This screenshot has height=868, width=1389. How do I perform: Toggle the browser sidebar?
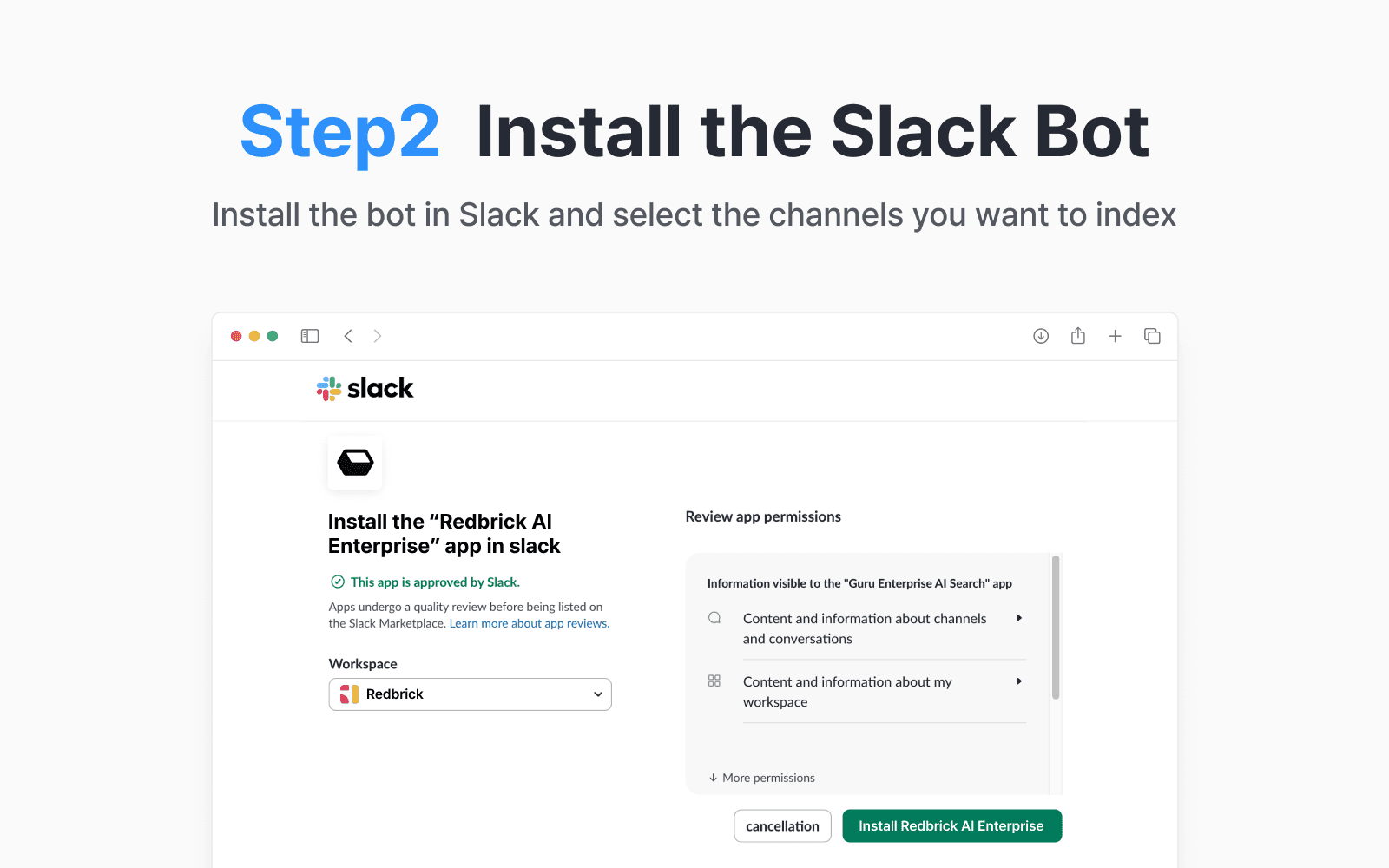[309, 336]
